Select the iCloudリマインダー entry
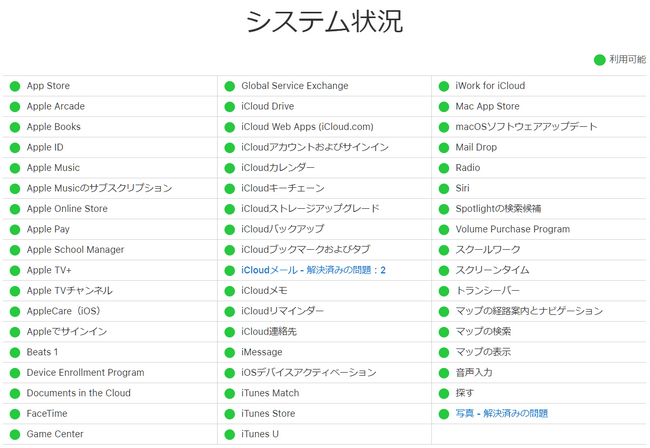The image size is (650, 448). point(282,311)
